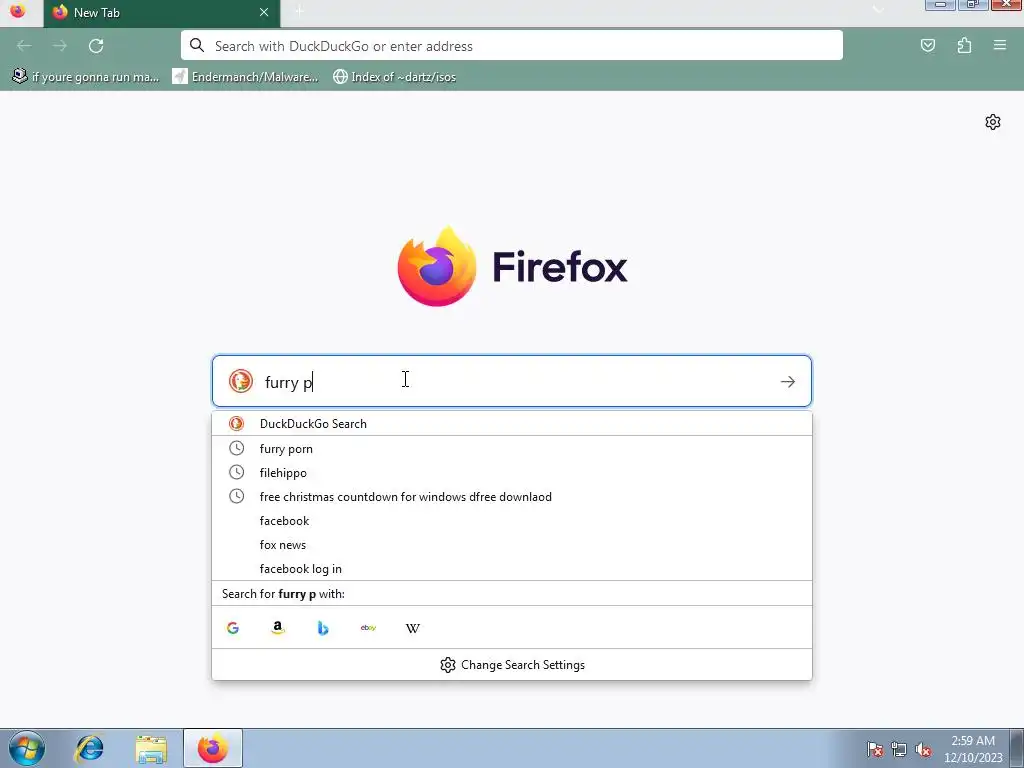Select DuckDuckGo Search suggestion row
The height and width of the screenshot is (768, 1024).
511,423
